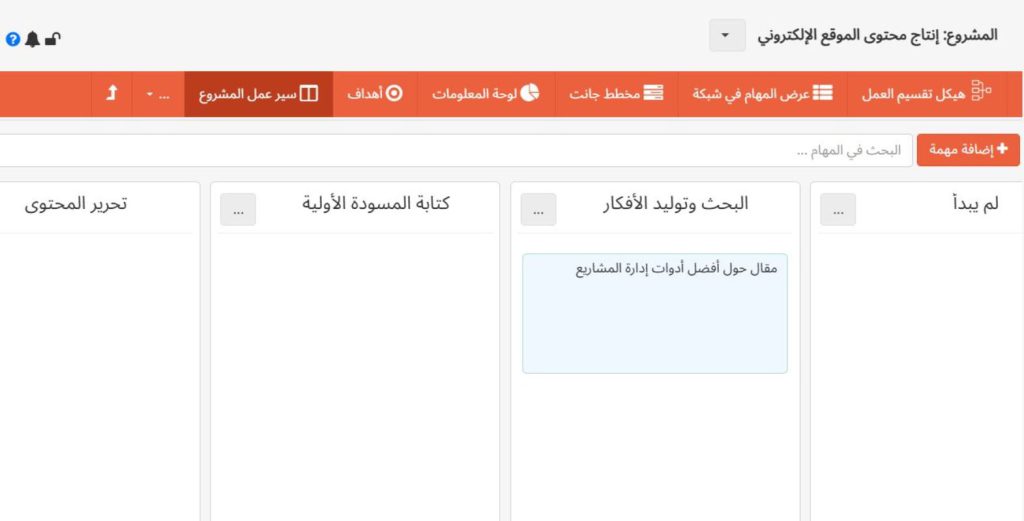This screenshot has height=521, width=1024.
Task: Focus the البحث في المهام search field
Action: click(x=454, y=151)
